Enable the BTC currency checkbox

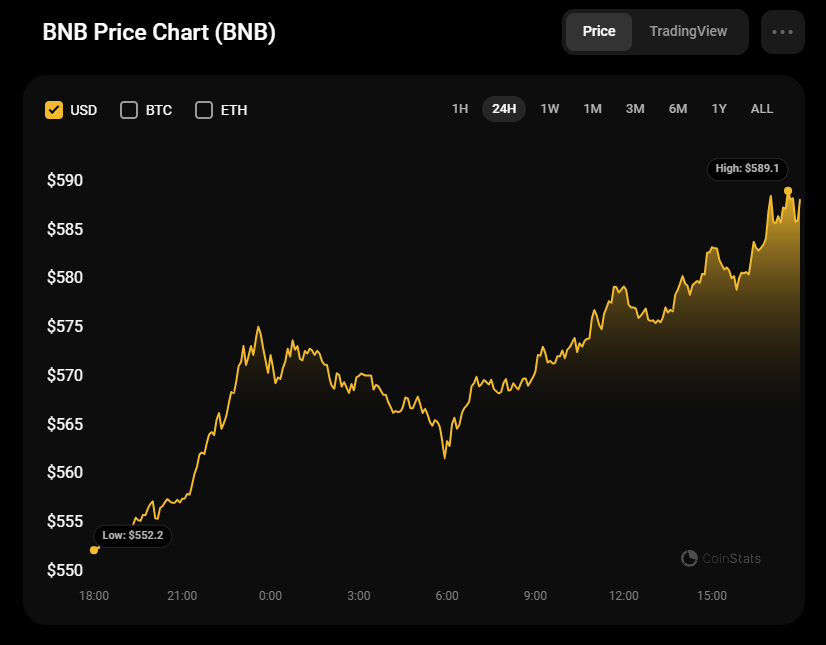(129, 110)
